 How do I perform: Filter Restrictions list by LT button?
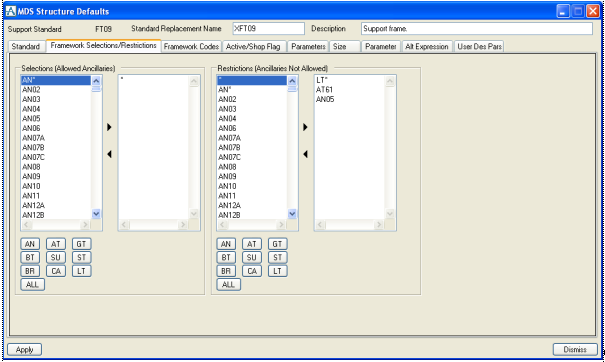coord(277,271)
